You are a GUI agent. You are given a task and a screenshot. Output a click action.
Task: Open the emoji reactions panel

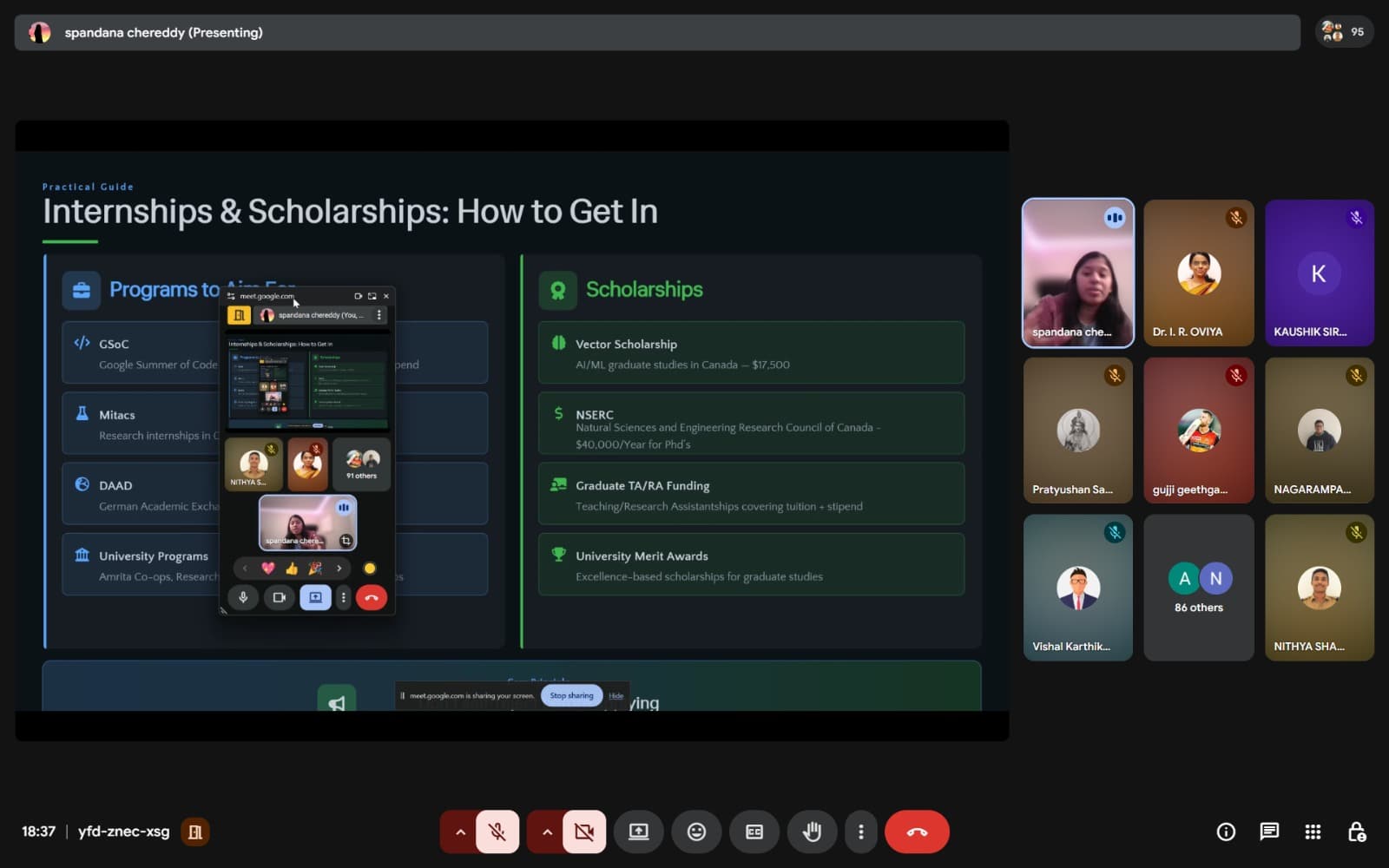696,832
